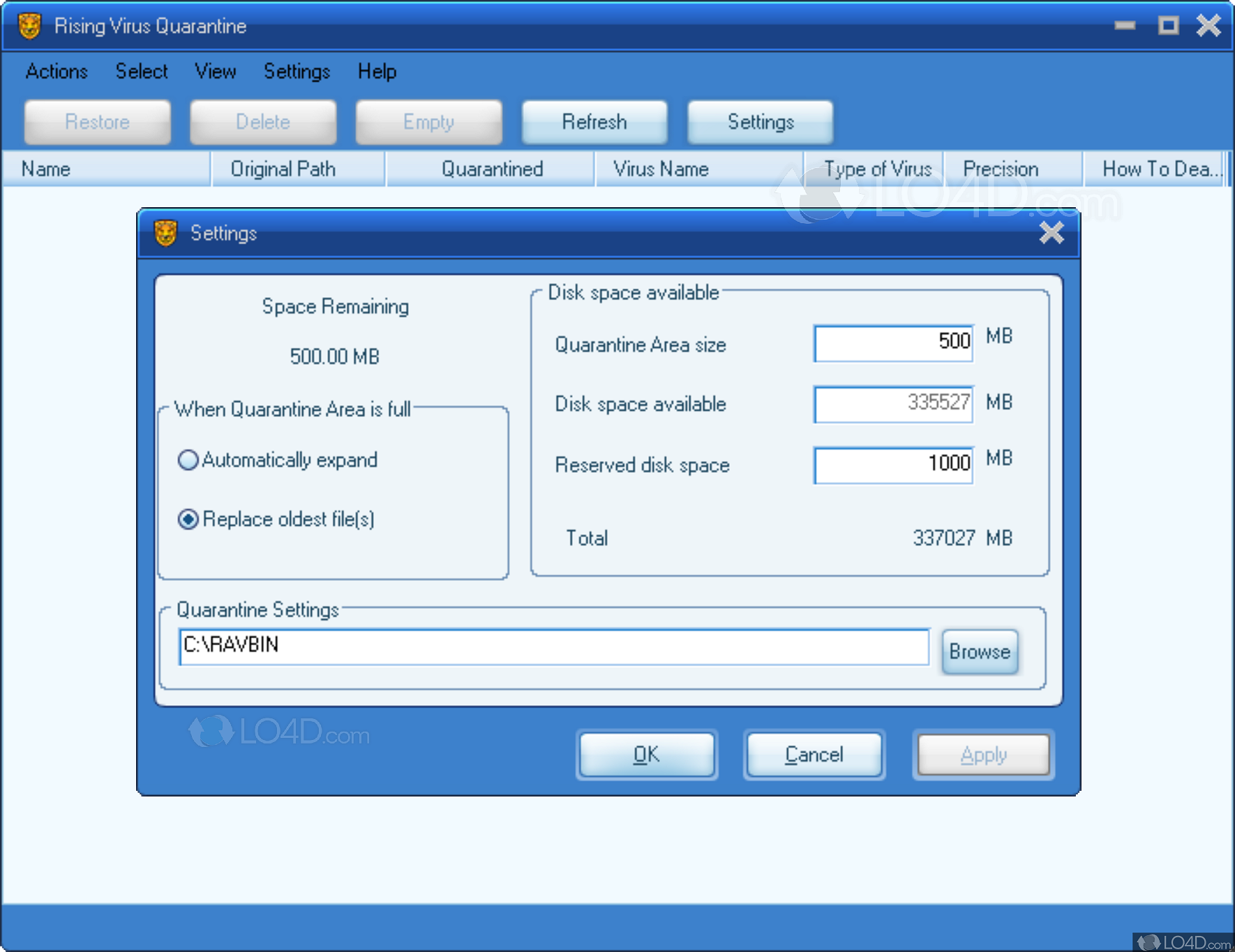Click the Quarantine Settings group label
Image resolution: width=1235 pixels, height=952 pixels.
coord(257,610)
